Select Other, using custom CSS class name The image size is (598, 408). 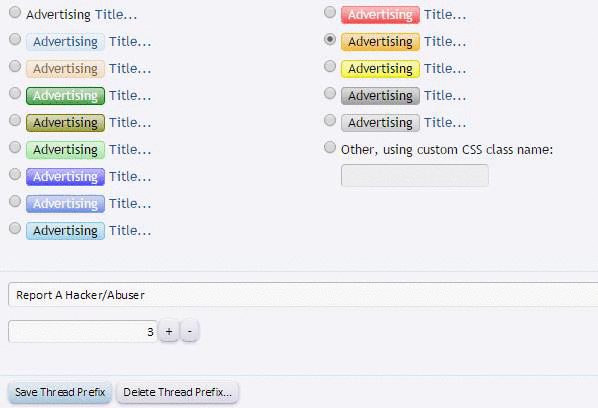(330, 148)
